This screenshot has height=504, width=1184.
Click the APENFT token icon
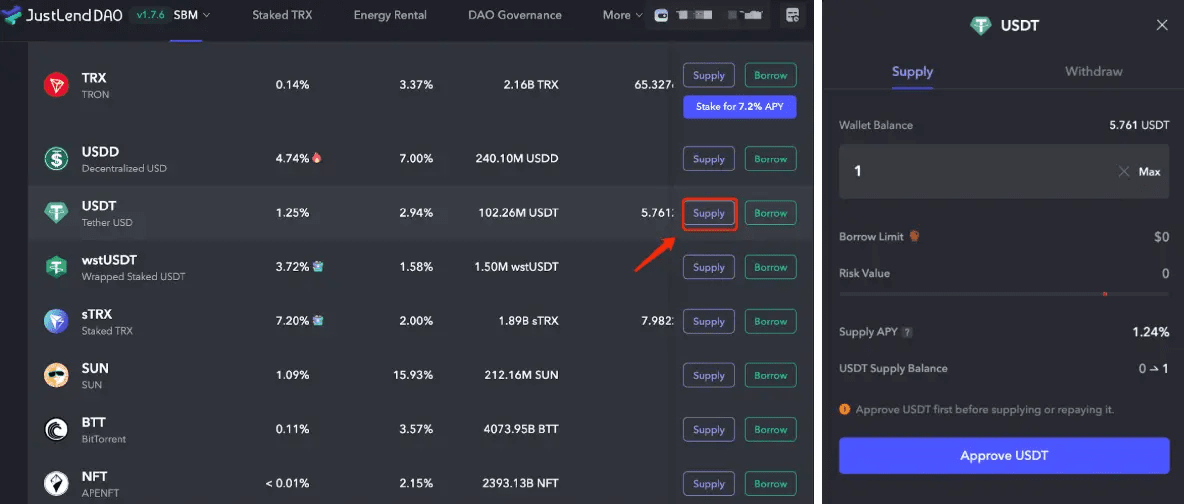[x=57, y=484]
